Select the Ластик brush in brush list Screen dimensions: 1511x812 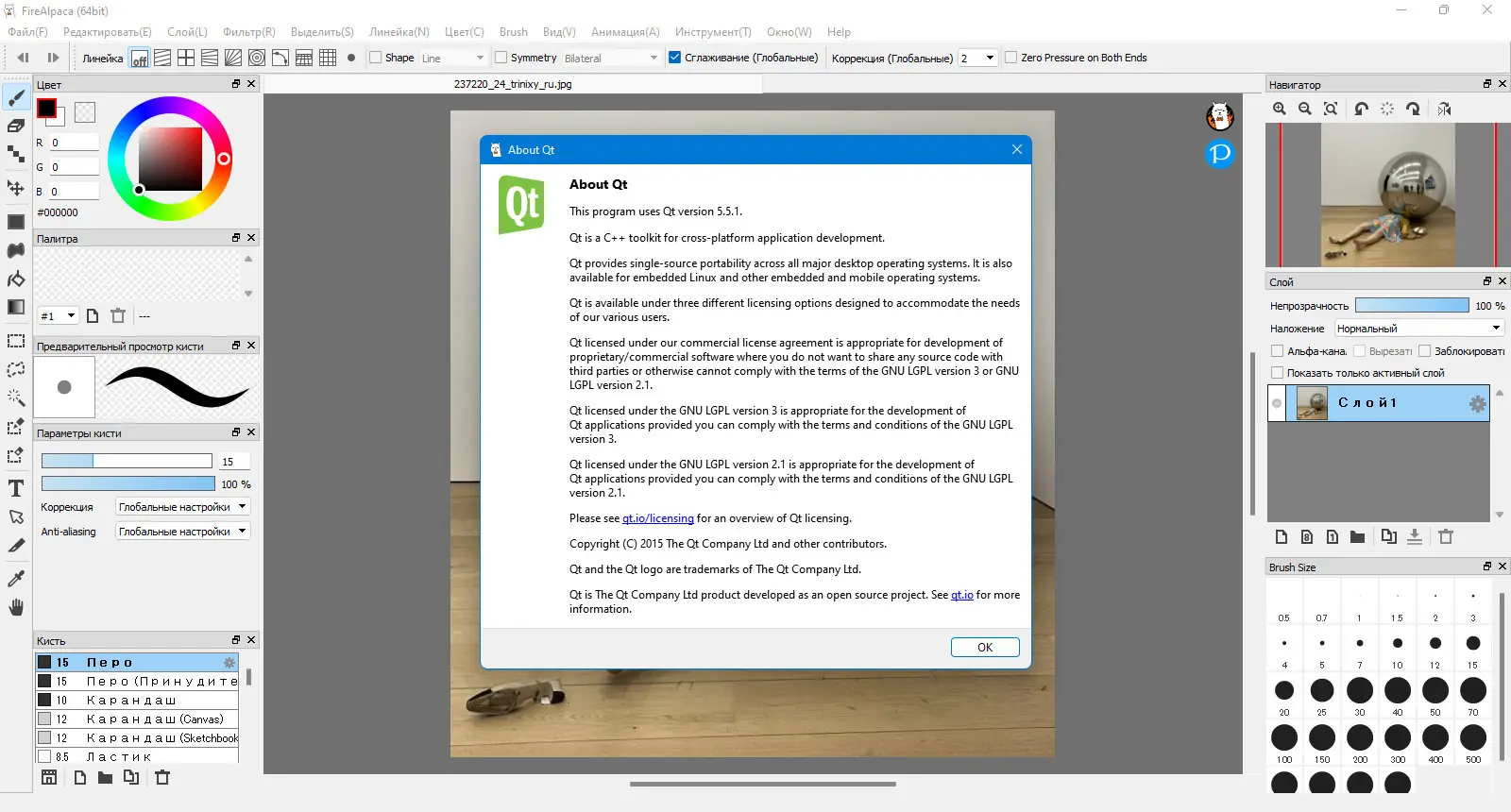click(x=137, y=756)
